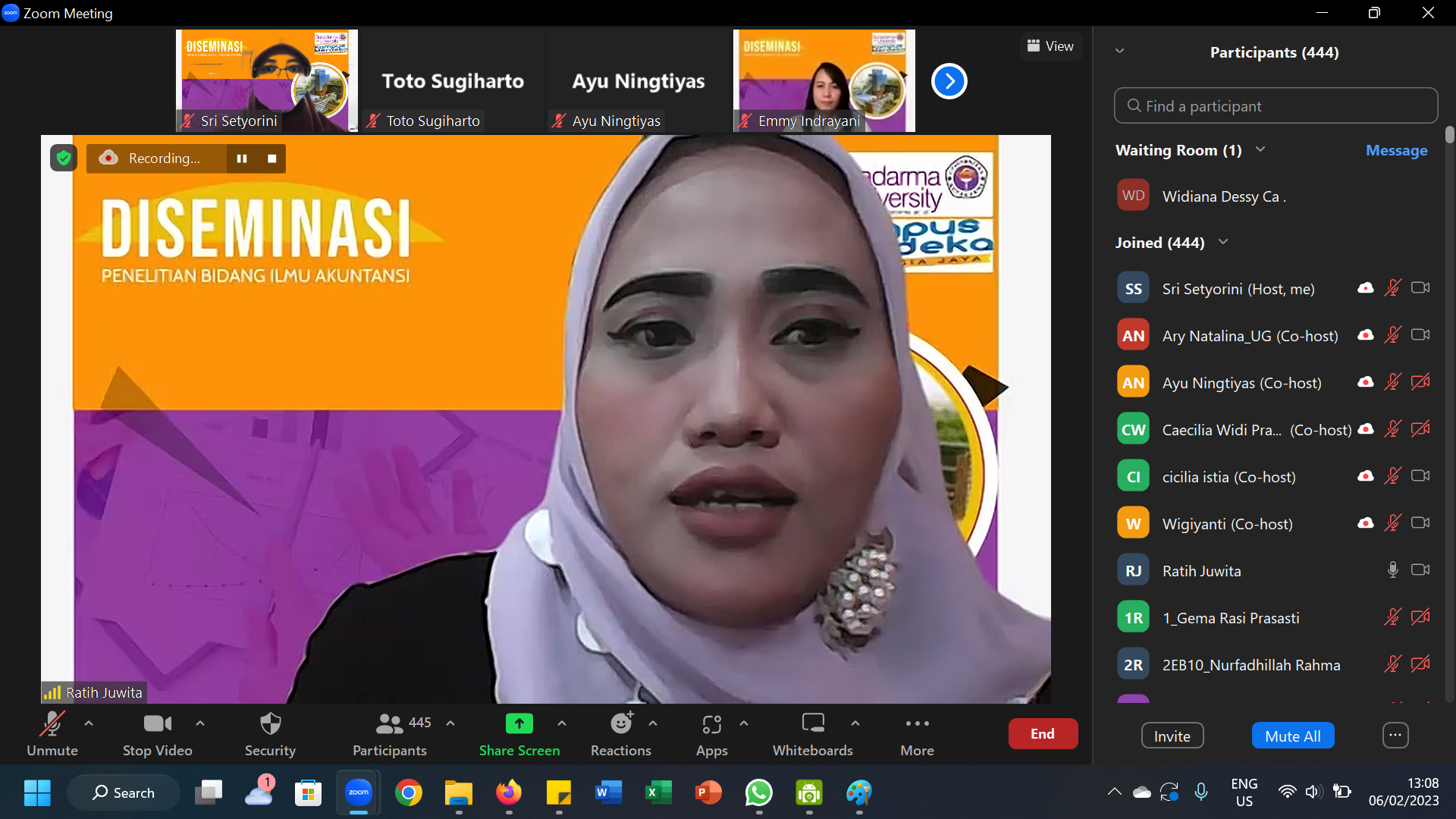
Task: Expand the Apps options arrow
Action: point(744,723)
